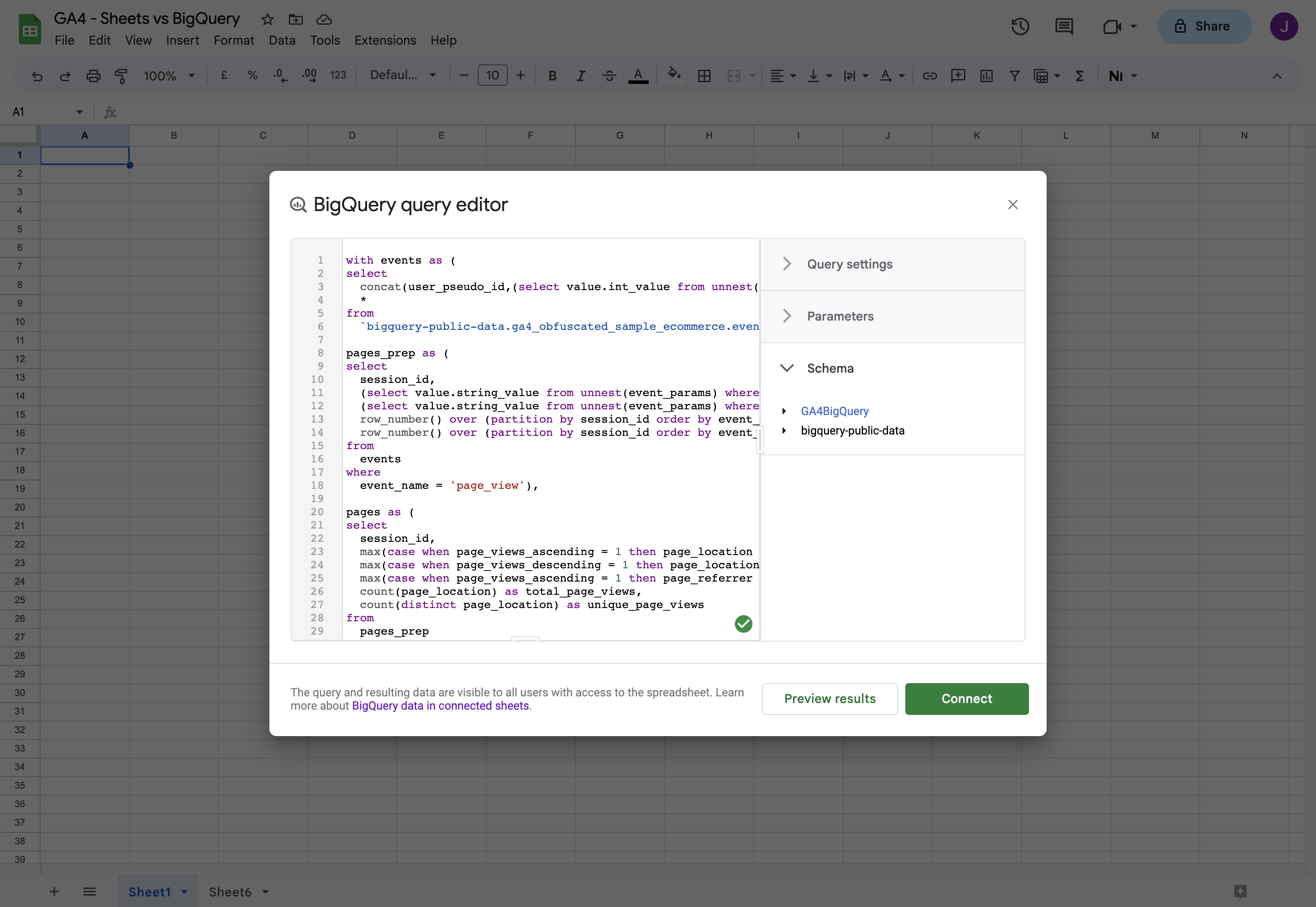1316x907 pixels.
Task: Create a filter
Action: [x=1015, y=75]
